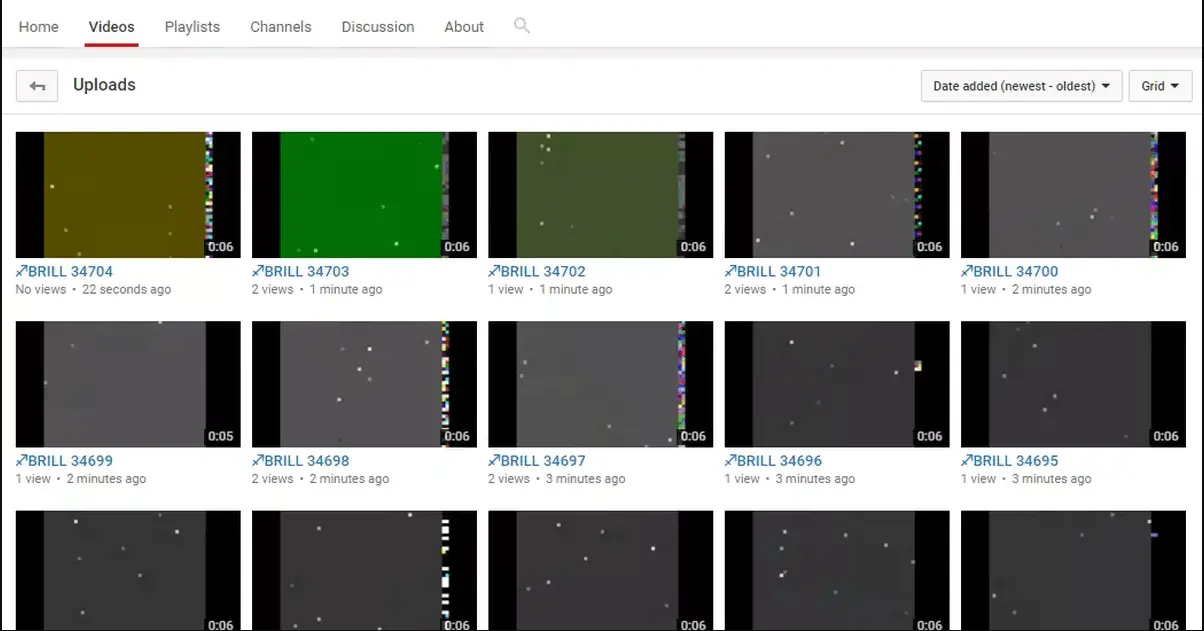
Task: Click the back arrow button beside Uploads
Action: pos(37,86)
